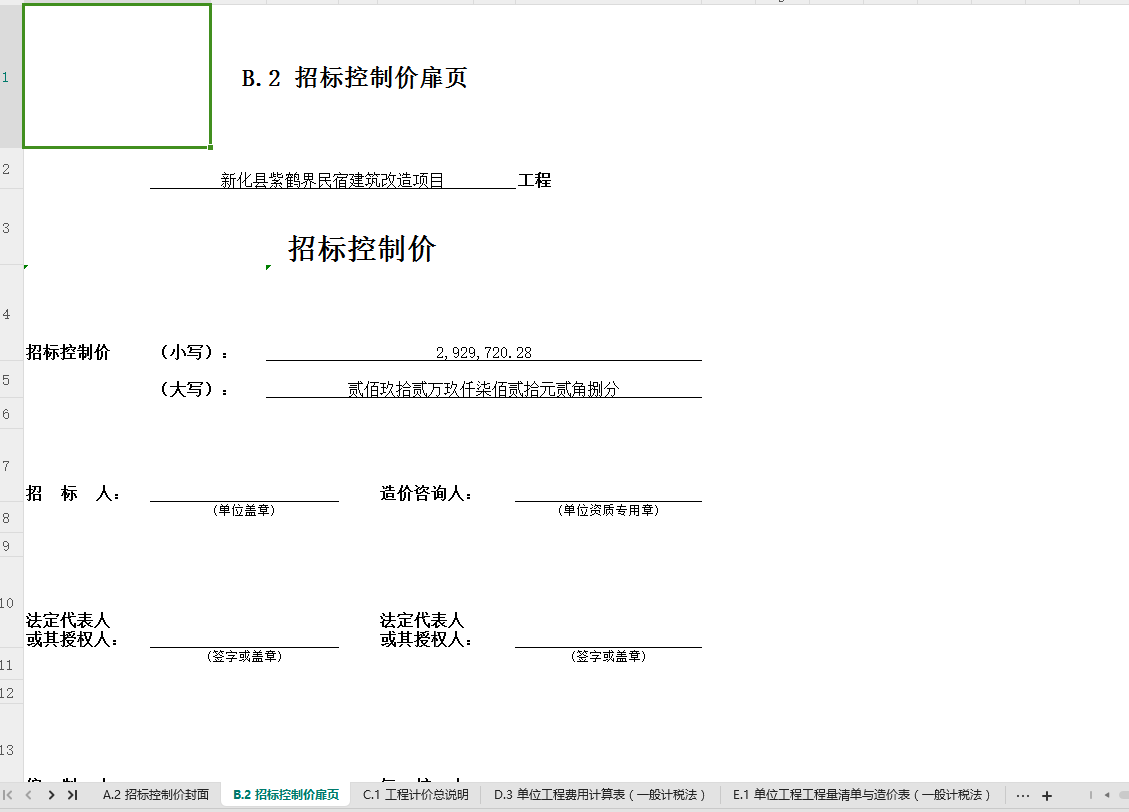Click the large centered 招标控制价 heading
The height and width of the screenshot is (812, 1129).
362,248
